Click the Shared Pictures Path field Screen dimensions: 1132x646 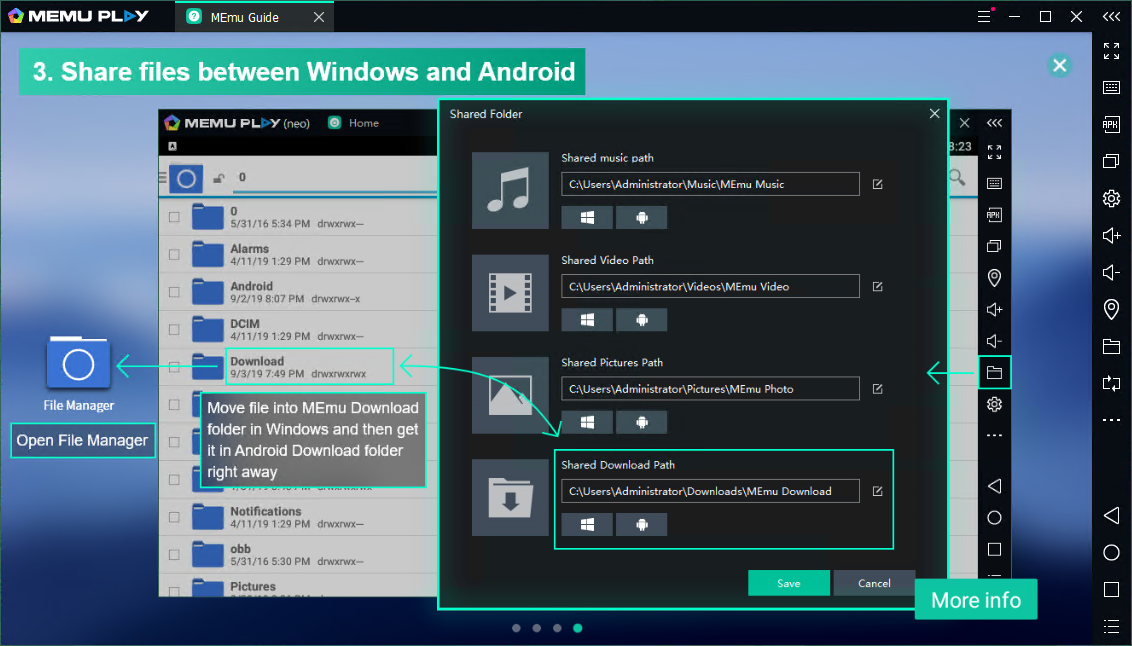710,389
